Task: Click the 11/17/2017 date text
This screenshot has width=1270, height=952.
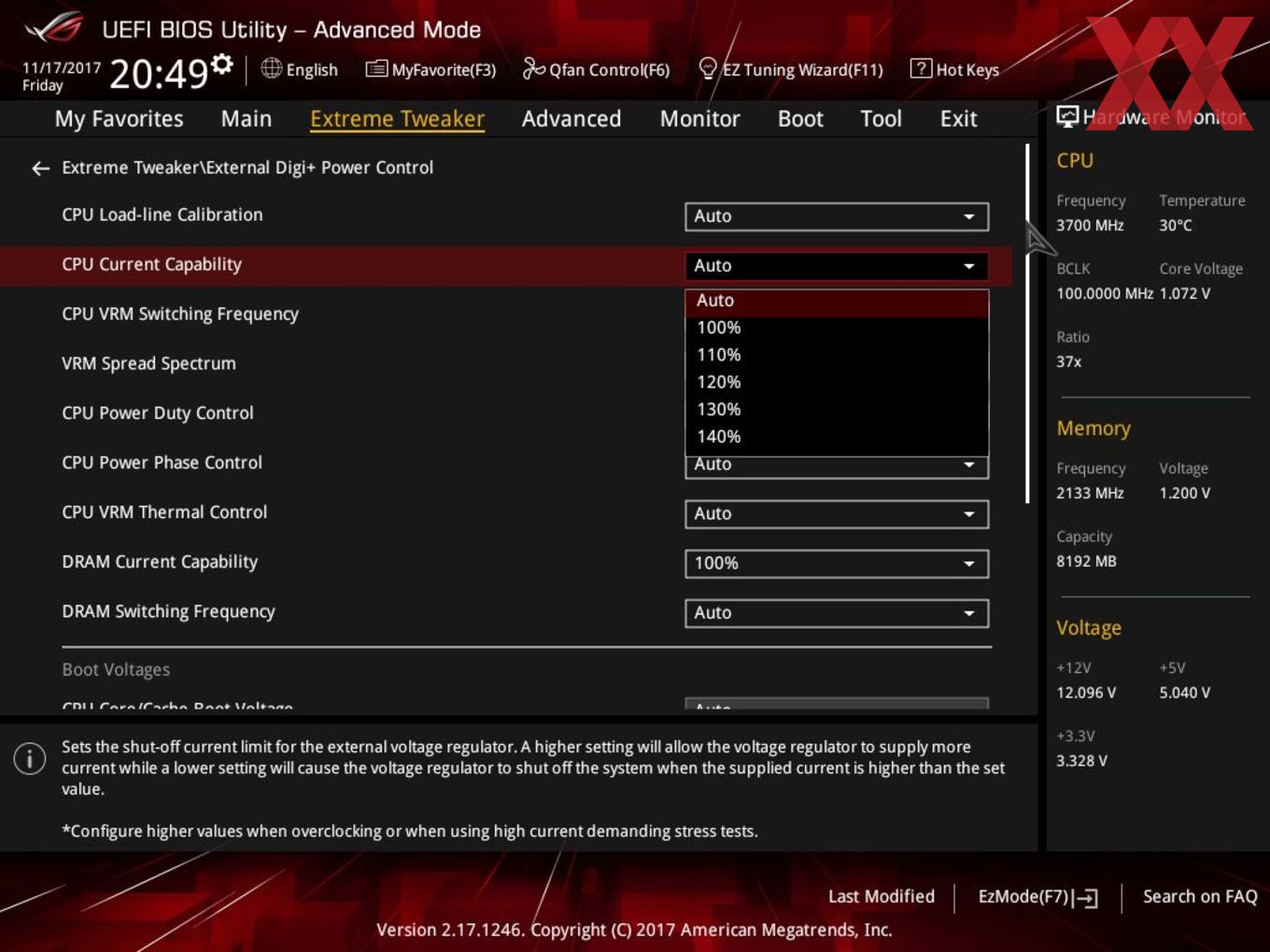Action: (x=62, y=68)
